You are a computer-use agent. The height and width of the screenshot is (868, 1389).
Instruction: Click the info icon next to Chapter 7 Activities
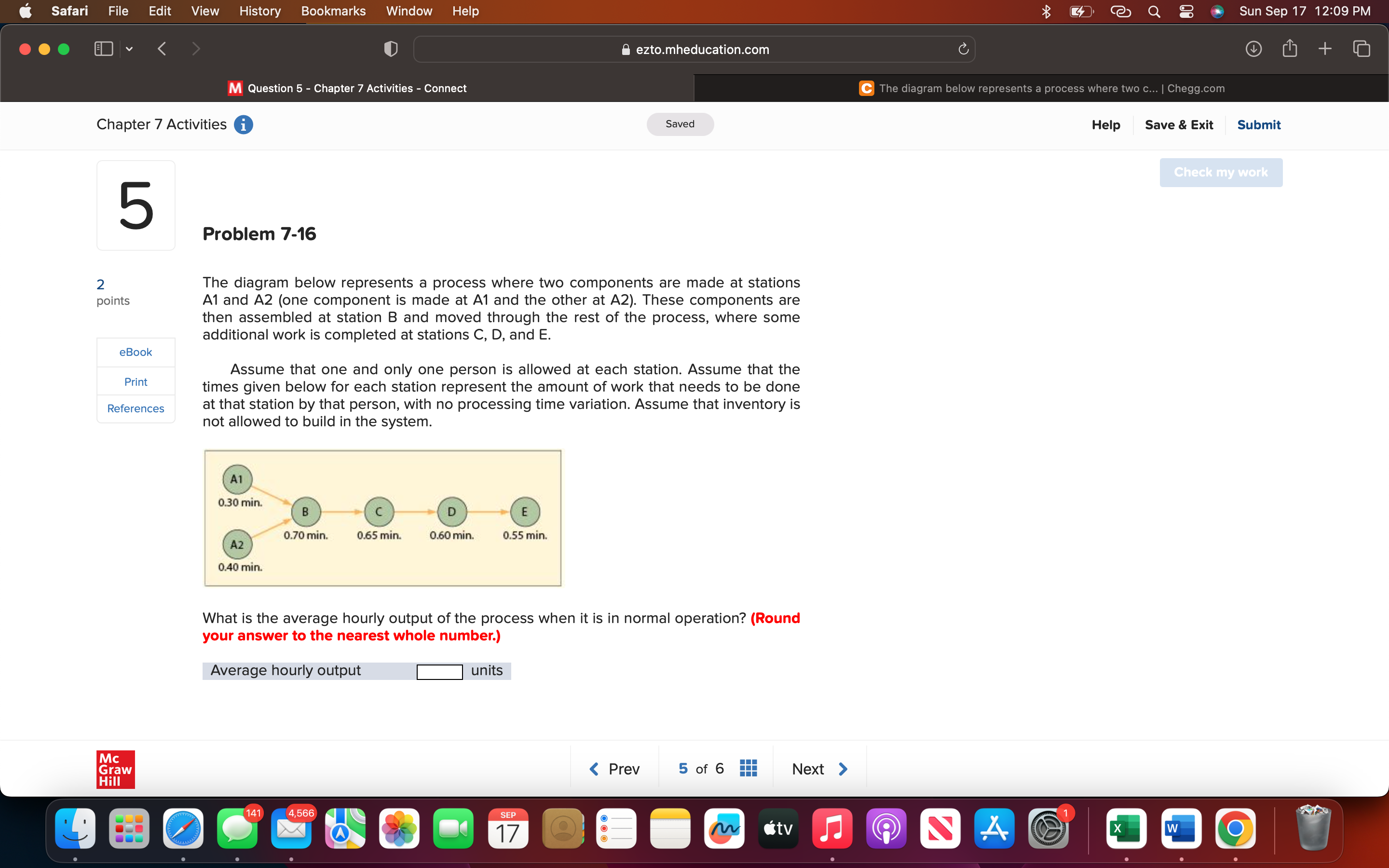(x=244, y=124)
